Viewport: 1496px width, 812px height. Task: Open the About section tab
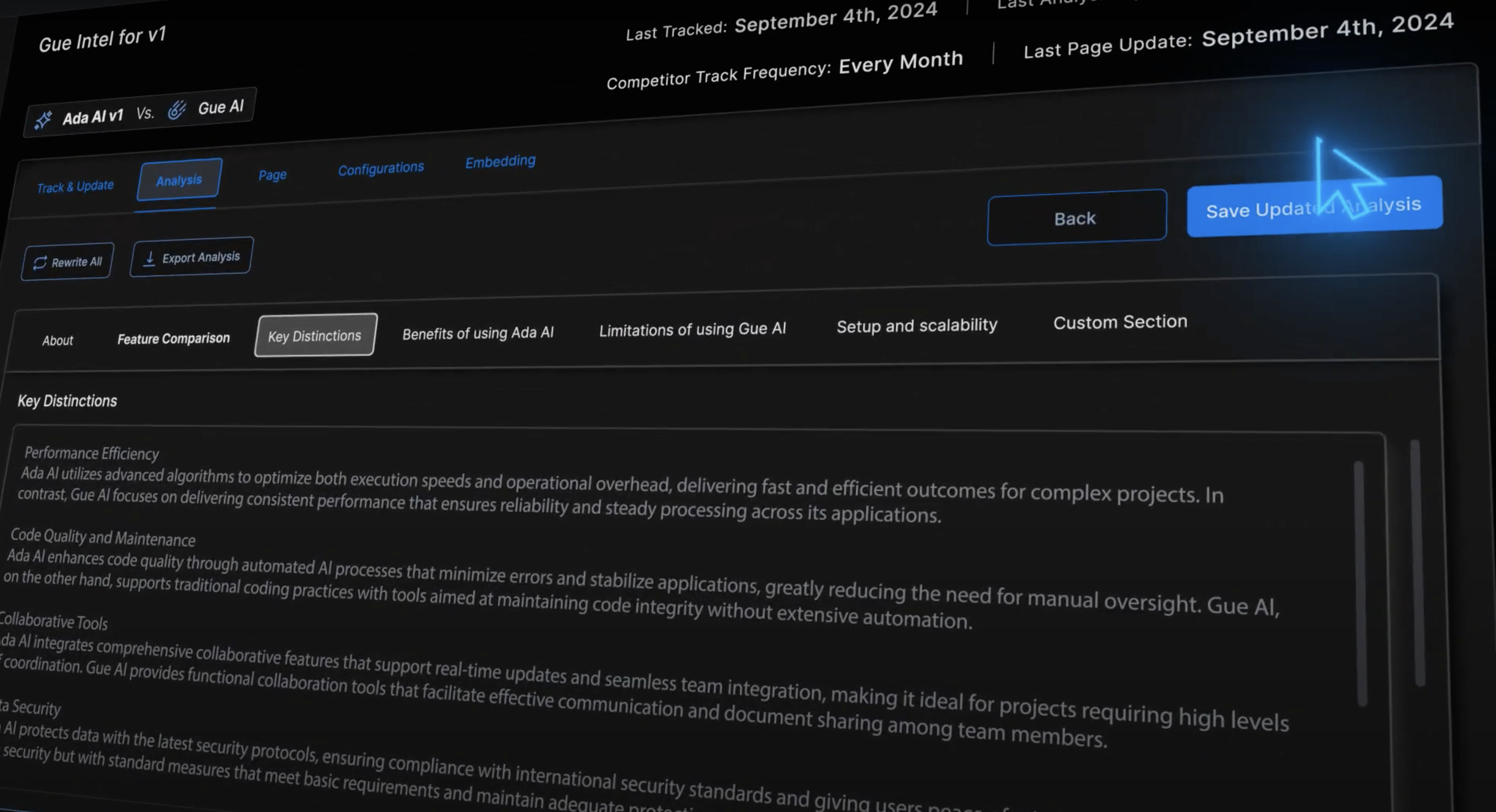(58, 341)
